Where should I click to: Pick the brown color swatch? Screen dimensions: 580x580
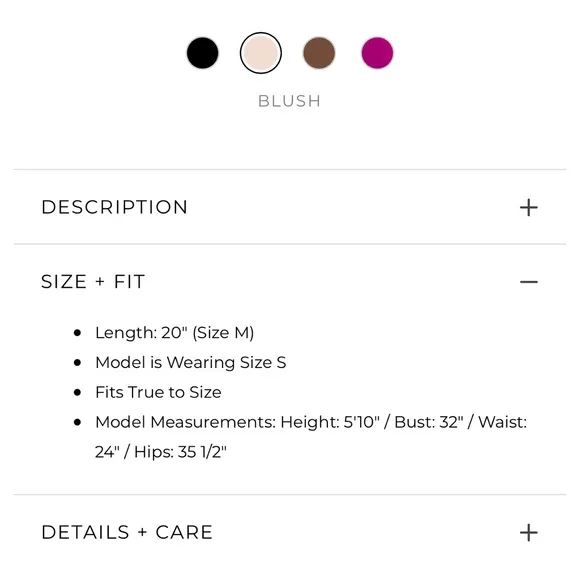coord(319,53)
